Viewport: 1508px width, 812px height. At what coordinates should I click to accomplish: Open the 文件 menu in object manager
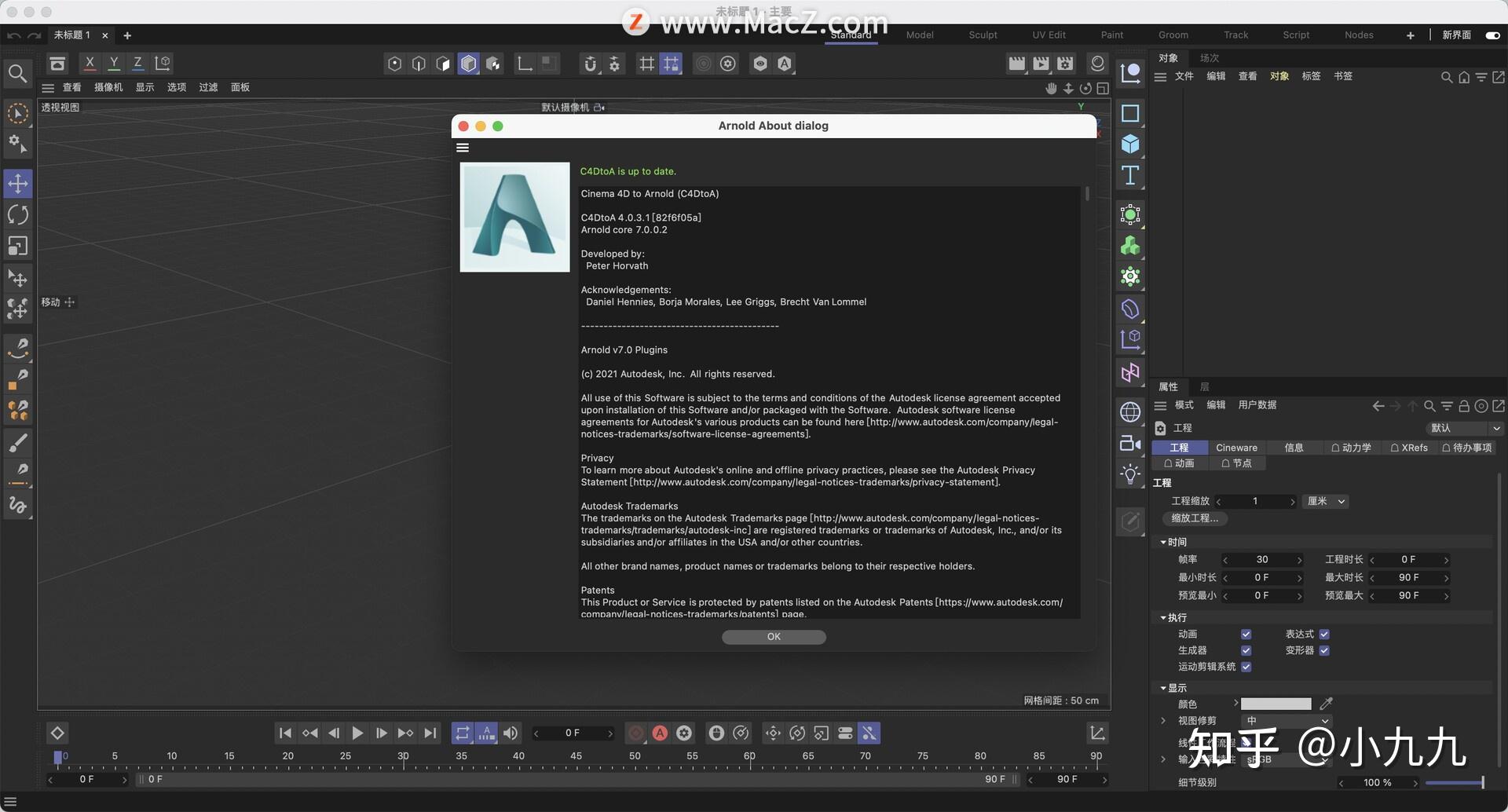(1184, 76)
